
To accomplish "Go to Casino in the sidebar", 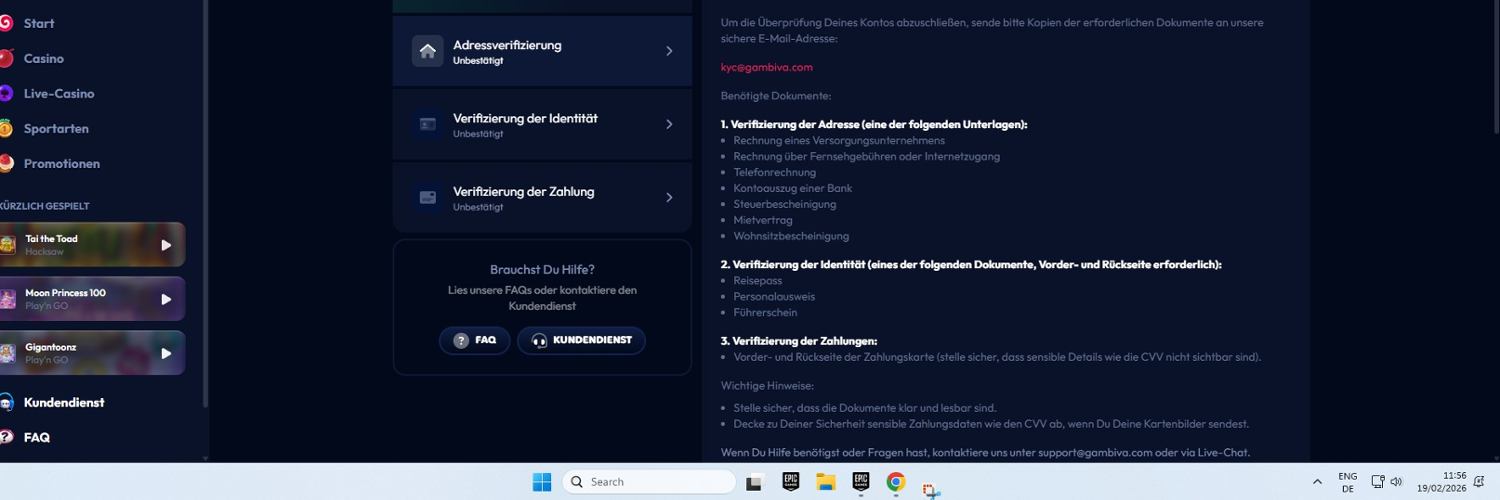I will coord(43,58).
